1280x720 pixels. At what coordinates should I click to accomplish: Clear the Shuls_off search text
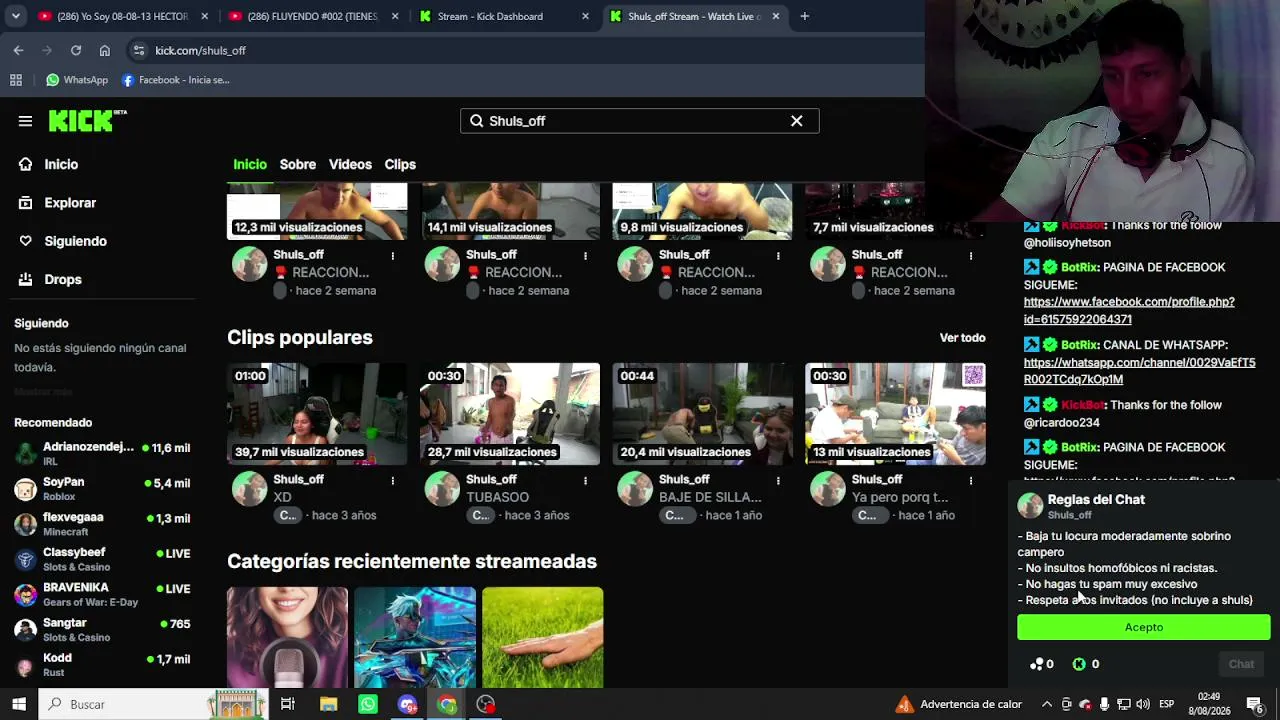click(797, 121)
